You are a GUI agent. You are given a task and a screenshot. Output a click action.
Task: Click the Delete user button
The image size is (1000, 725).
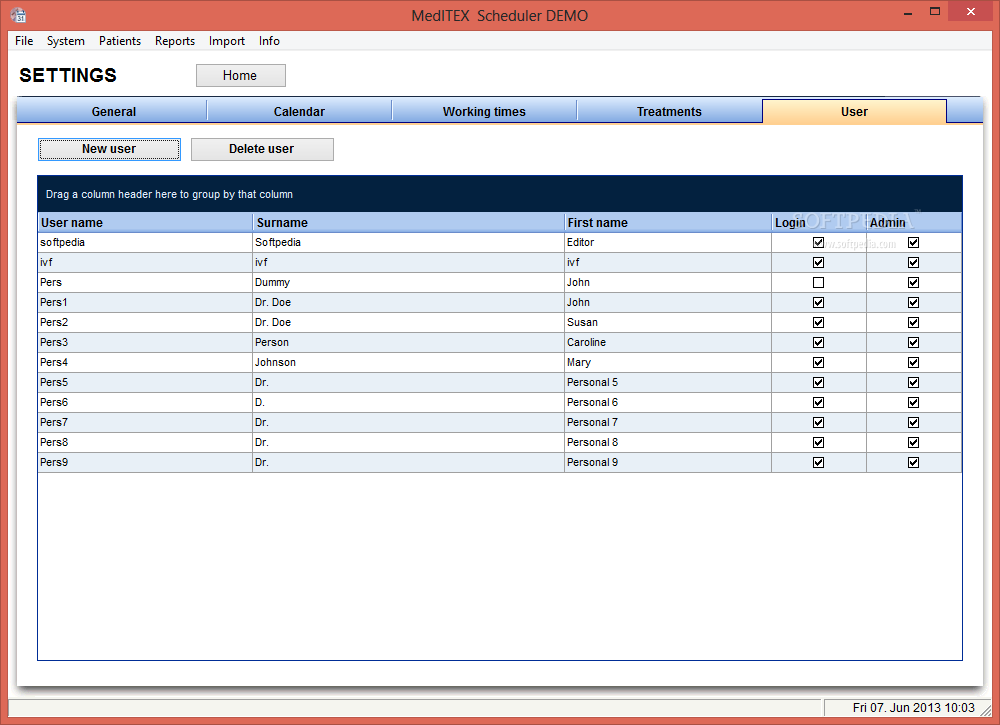[x=262, y=149]
